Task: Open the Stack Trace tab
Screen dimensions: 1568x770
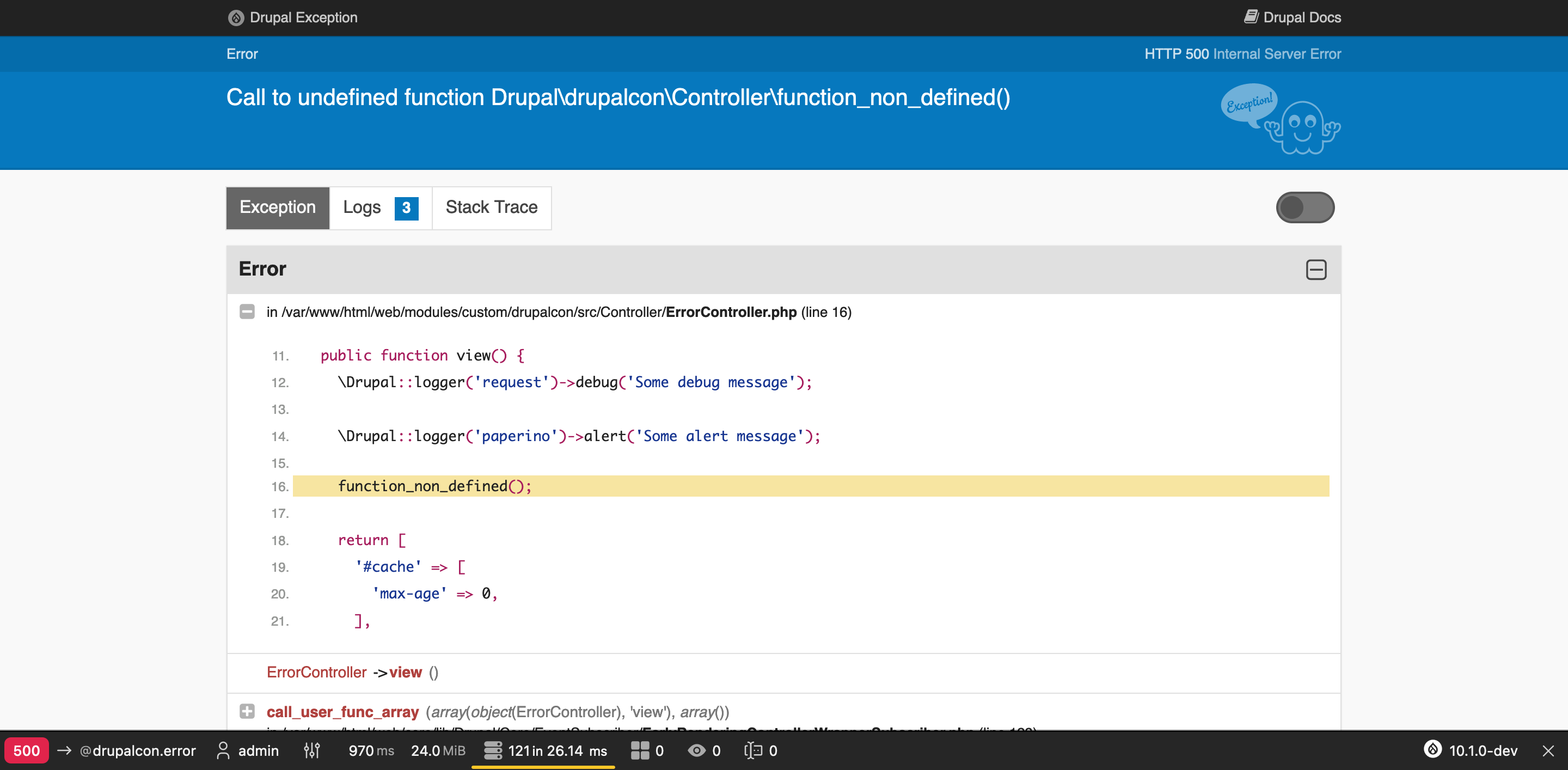Action: pos(491,207)
